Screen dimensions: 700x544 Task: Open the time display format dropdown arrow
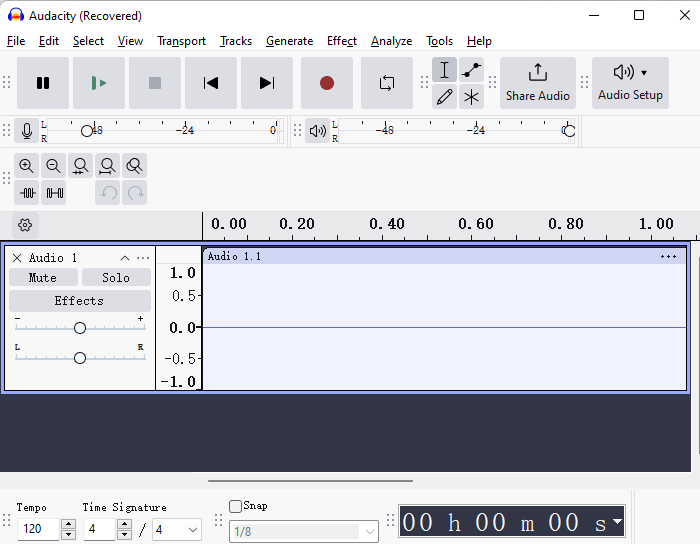tap(617, 521)
